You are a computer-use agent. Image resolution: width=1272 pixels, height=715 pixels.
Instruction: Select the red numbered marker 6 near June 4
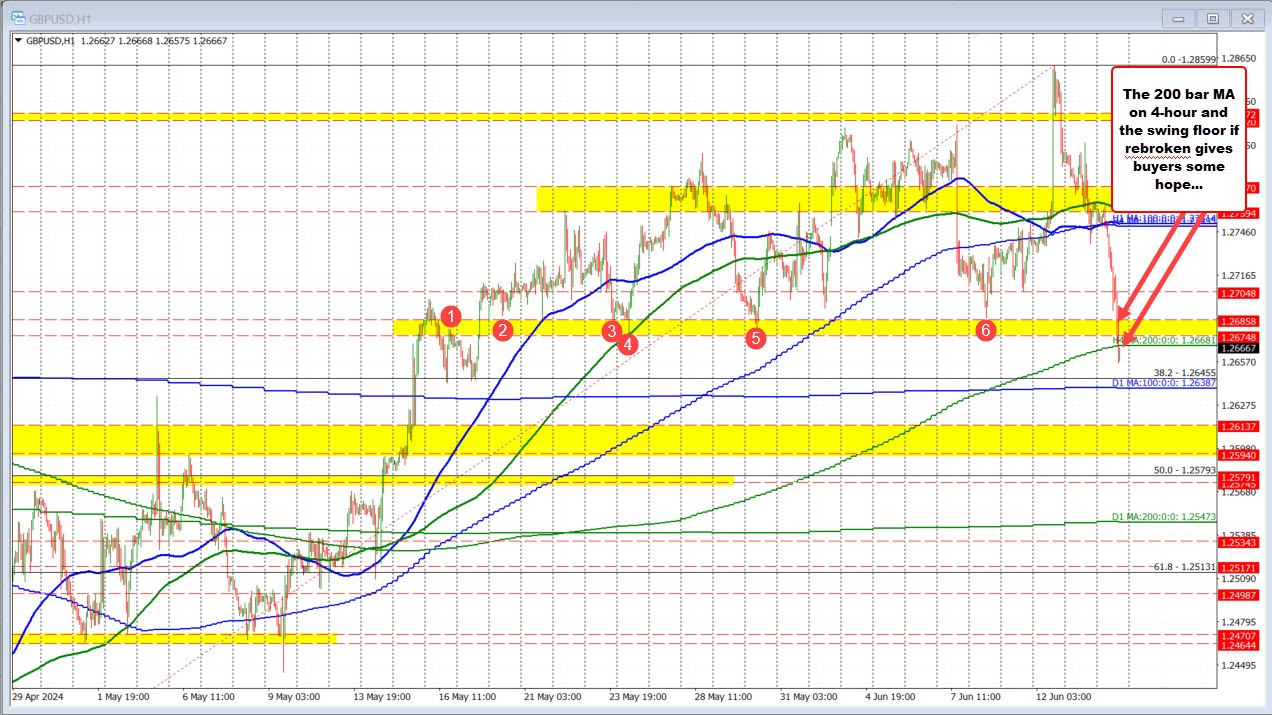point(986,329)
